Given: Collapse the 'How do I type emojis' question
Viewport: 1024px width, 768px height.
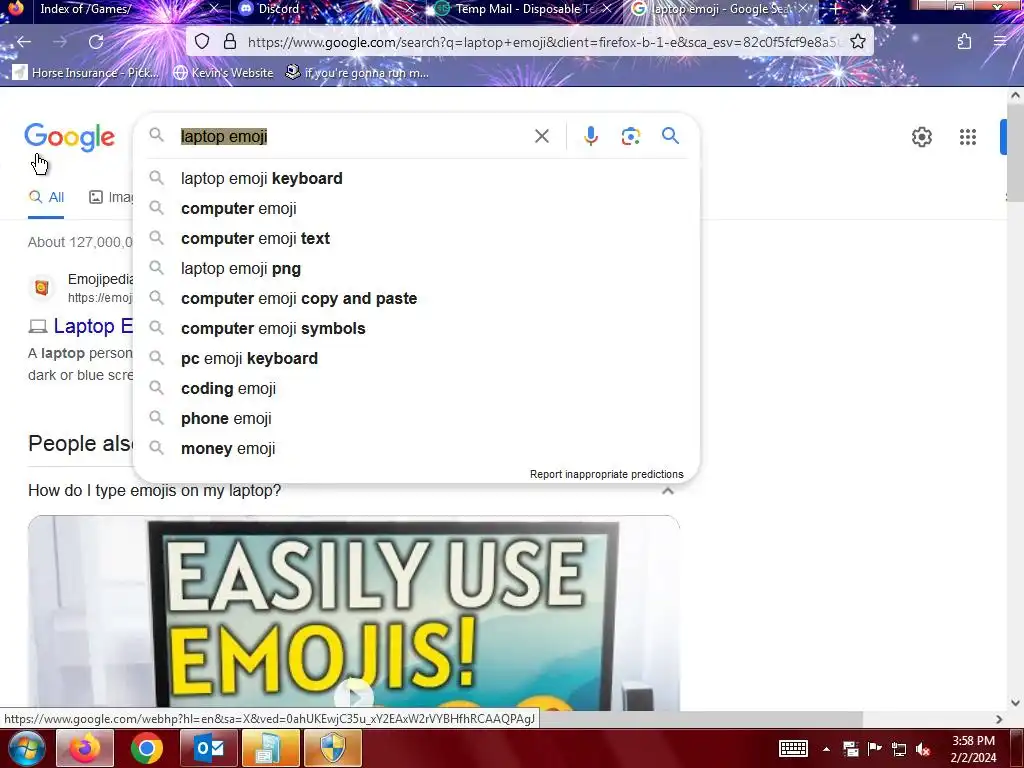Looking at the screenshot, I should [667, 490].
